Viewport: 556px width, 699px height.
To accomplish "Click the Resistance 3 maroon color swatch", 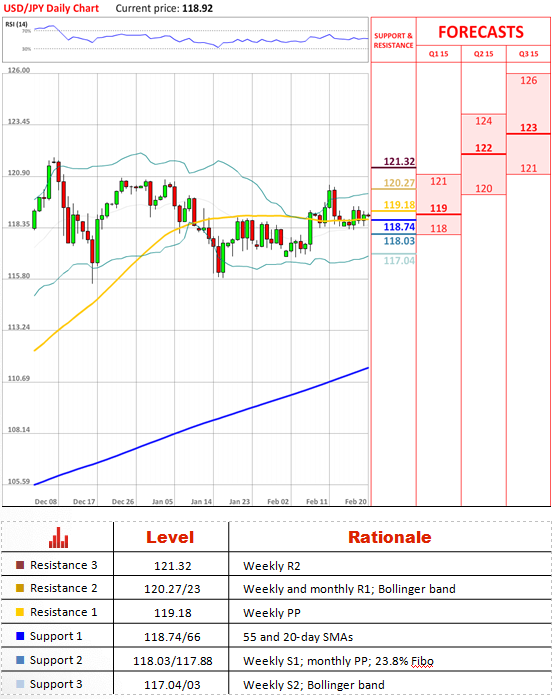I will 20,565.
